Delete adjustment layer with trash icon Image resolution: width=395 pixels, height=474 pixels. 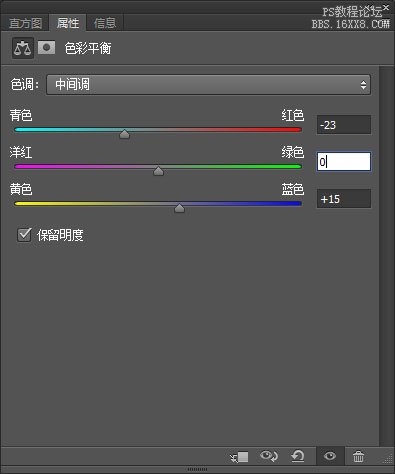point(358,456)
